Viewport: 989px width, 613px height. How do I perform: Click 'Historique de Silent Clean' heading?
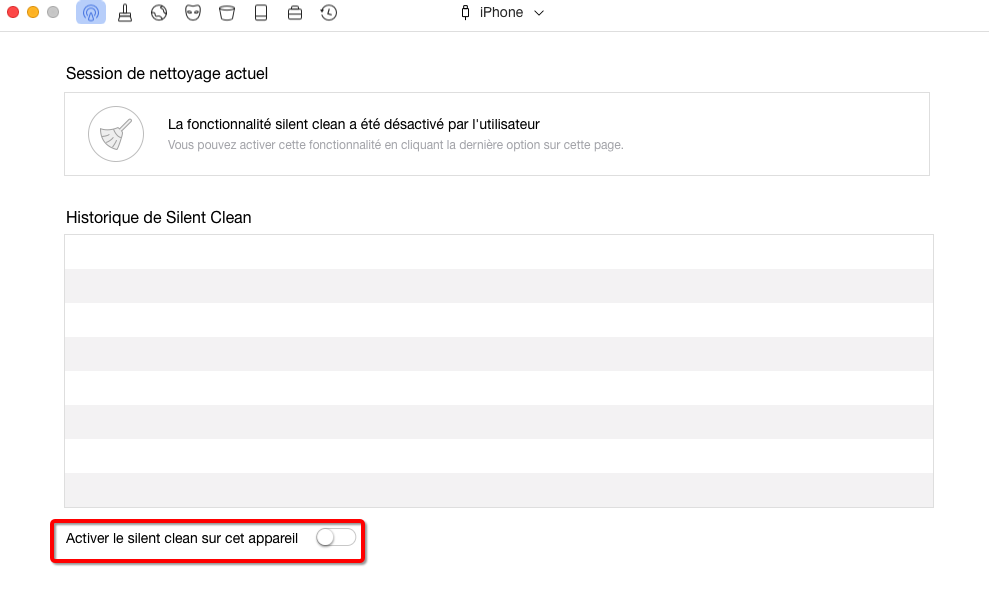(159, 218)
